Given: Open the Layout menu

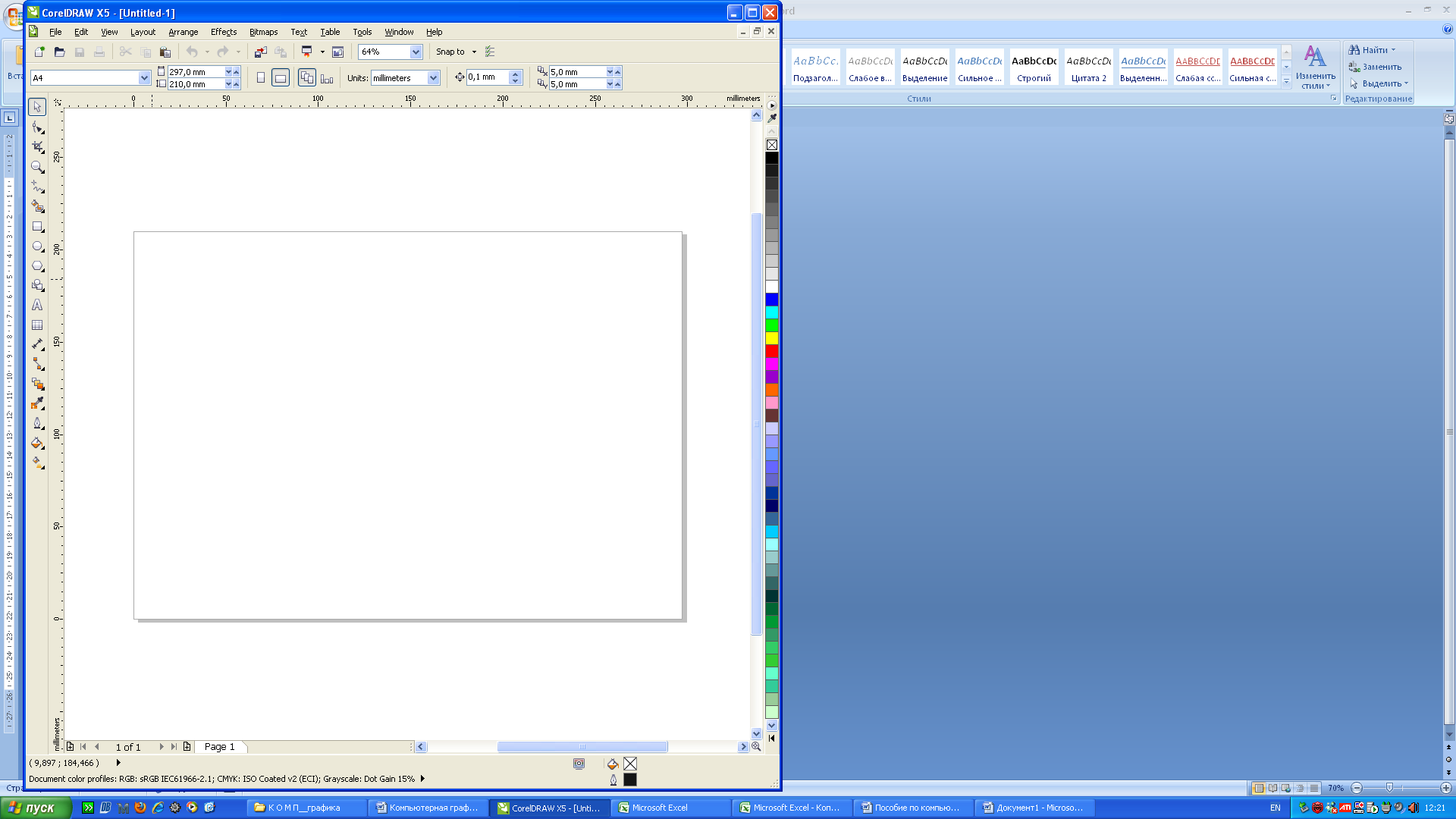Looking at the screenshot, I should [143, 32].
